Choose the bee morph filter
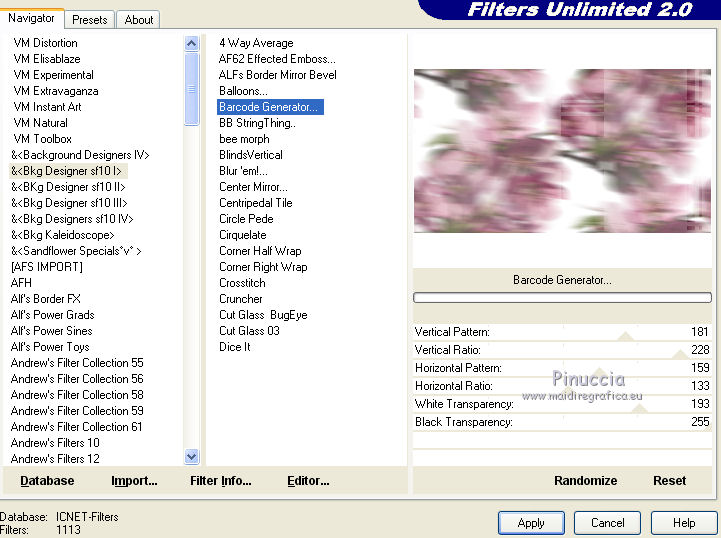Image resolution: width=721 pixels, height=538 pixels. [244, 139]
